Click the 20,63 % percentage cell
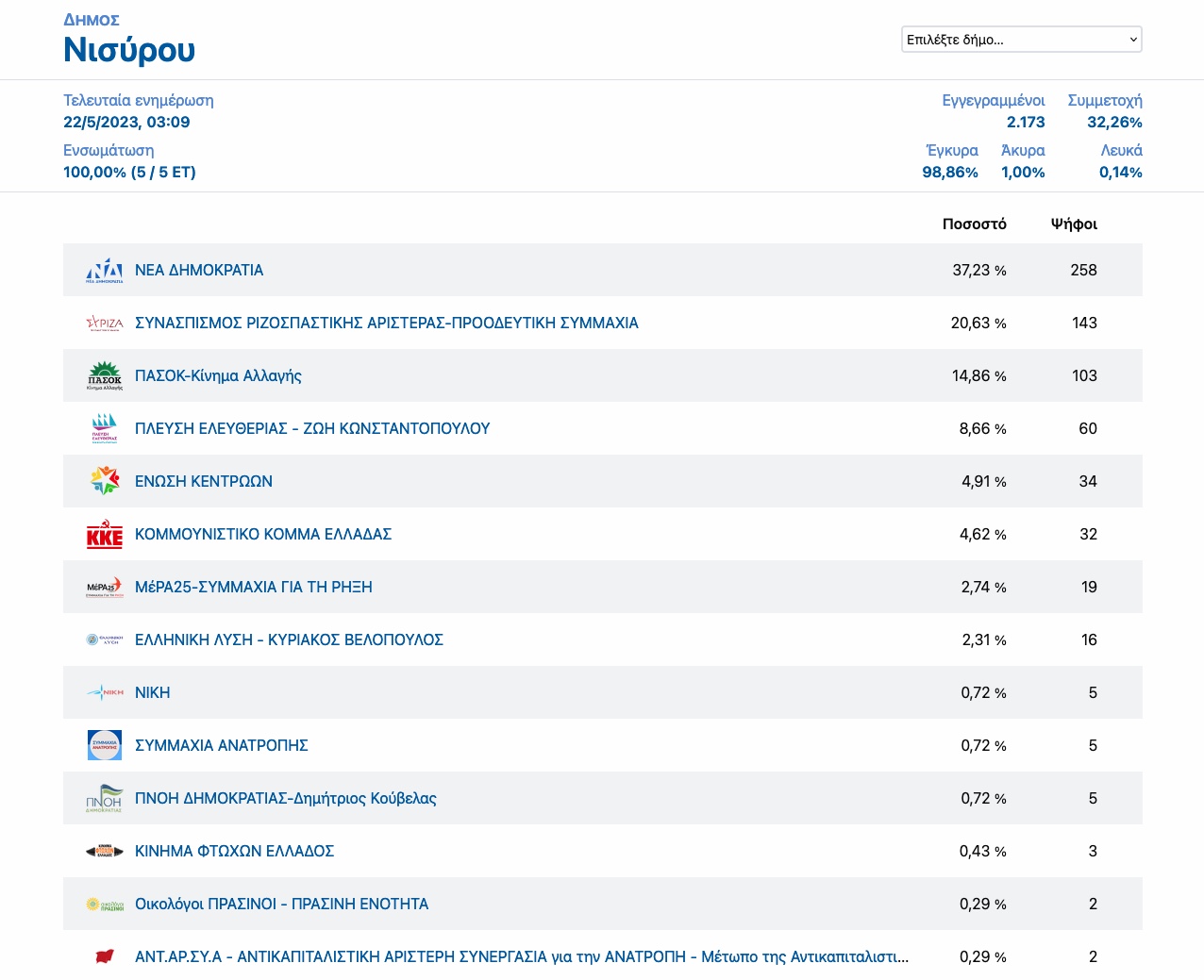The image size is (1204, 980). pos(978,323)
